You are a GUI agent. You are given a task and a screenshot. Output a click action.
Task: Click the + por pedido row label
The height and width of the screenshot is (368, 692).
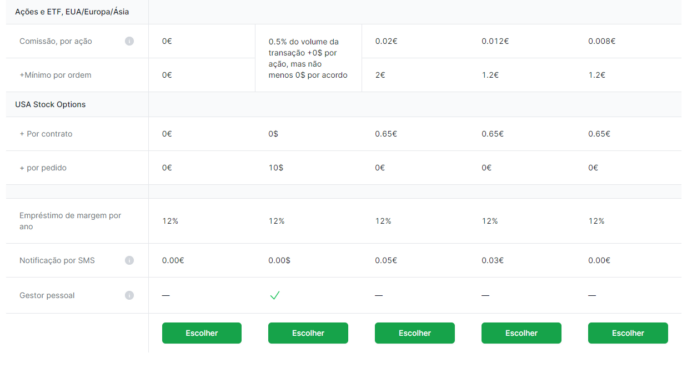click(43, 168)
